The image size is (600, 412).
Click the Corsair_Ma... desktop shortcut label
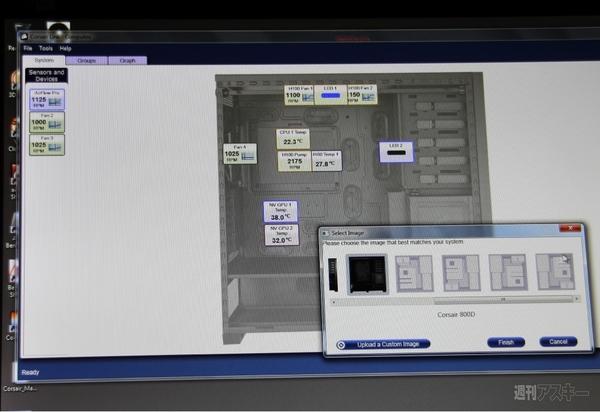[20, 389]
